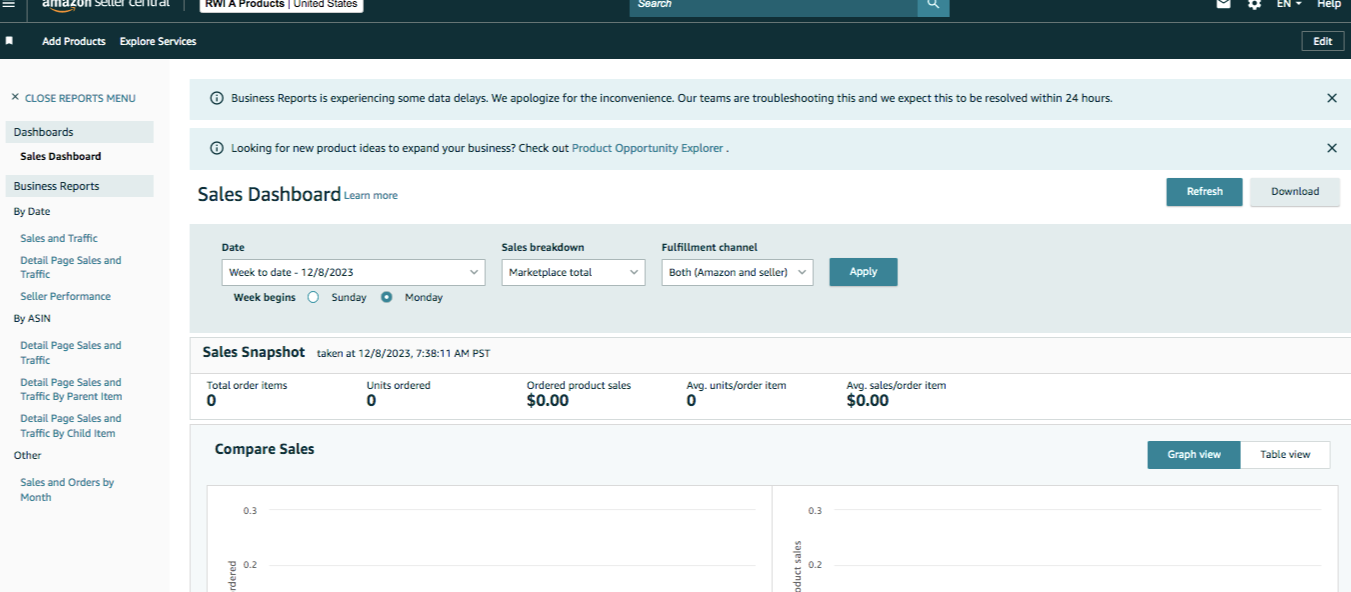Viewport: 1351px width, 592px height.
Task: Dismiss the Product Opportunity Explorer notice
Action: tap(1331, 148)
